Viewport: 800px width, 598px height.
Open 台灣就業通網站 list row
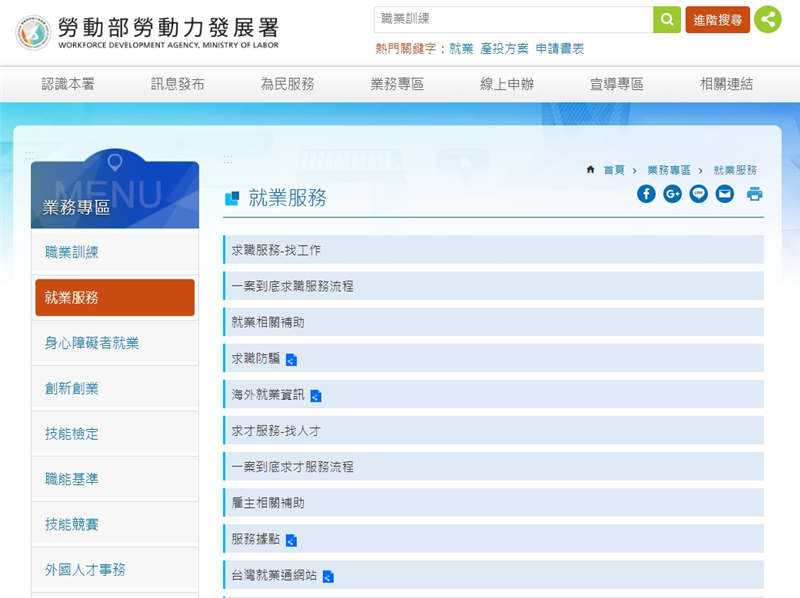pyautogui.click(x=493, y=575)
